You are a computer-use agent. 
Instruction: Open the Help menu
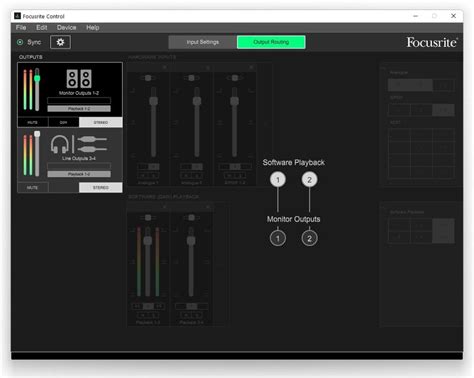pyautogui.click(x=93, y=28)
